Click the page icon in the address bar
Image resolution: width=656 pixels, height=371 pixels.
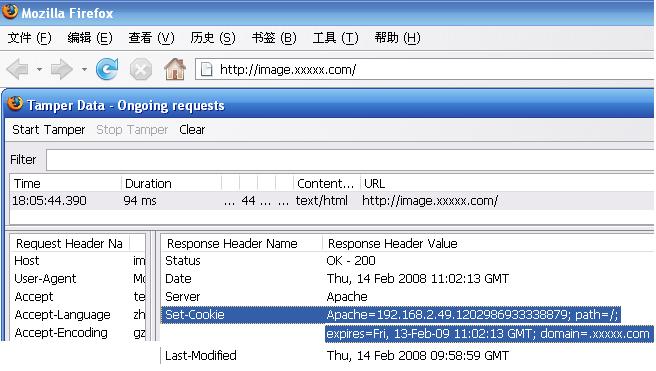click(x=207, y=69)
